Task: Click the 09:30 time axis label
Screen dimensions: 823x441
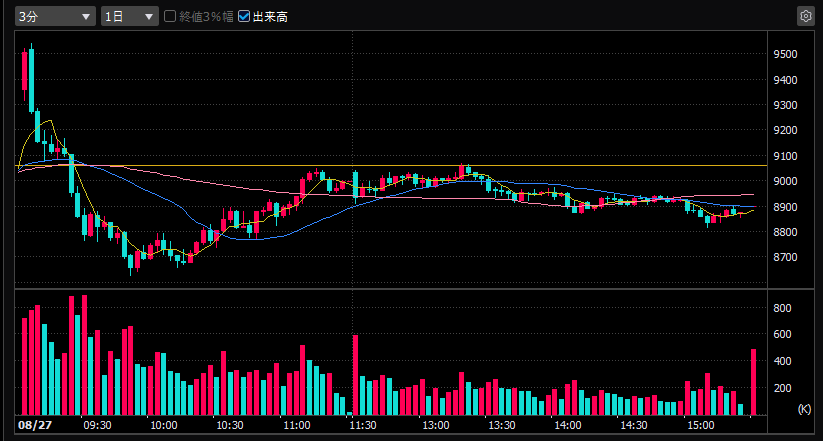Action: tap(98, 424)
